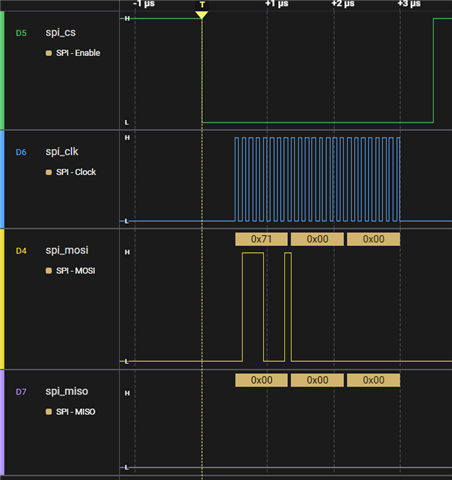Select the SPI - MISO analyzer badge
Viewport: 452px width, 480px height.
click(70, 412)
